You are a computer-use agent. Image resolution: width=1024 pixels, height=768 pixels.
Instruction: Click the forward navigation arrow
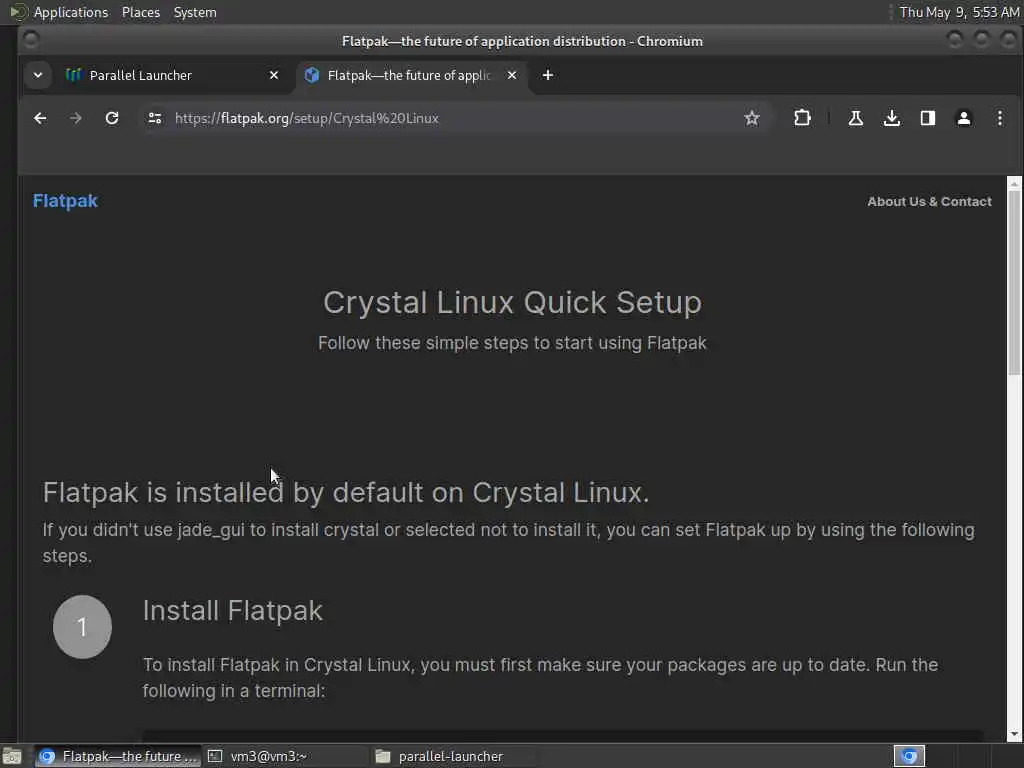tap(76, 118)
